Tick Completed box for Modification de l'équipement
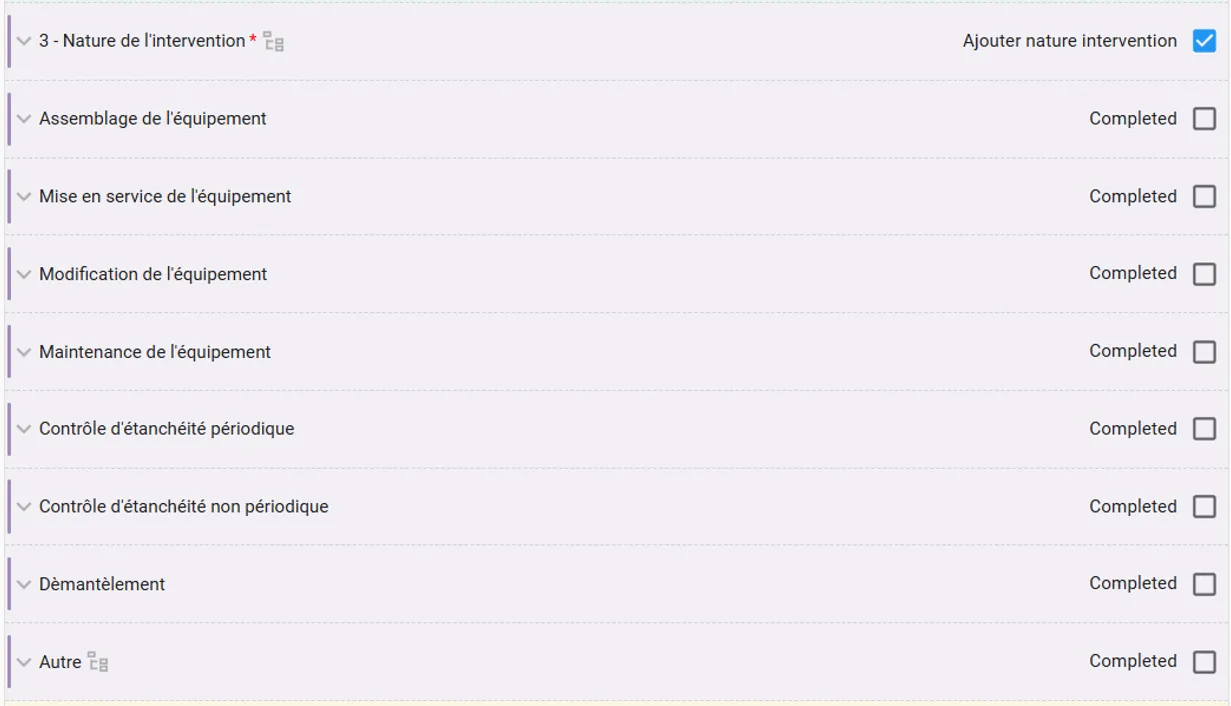The image size is (1231, 706). pos(1204,274)
